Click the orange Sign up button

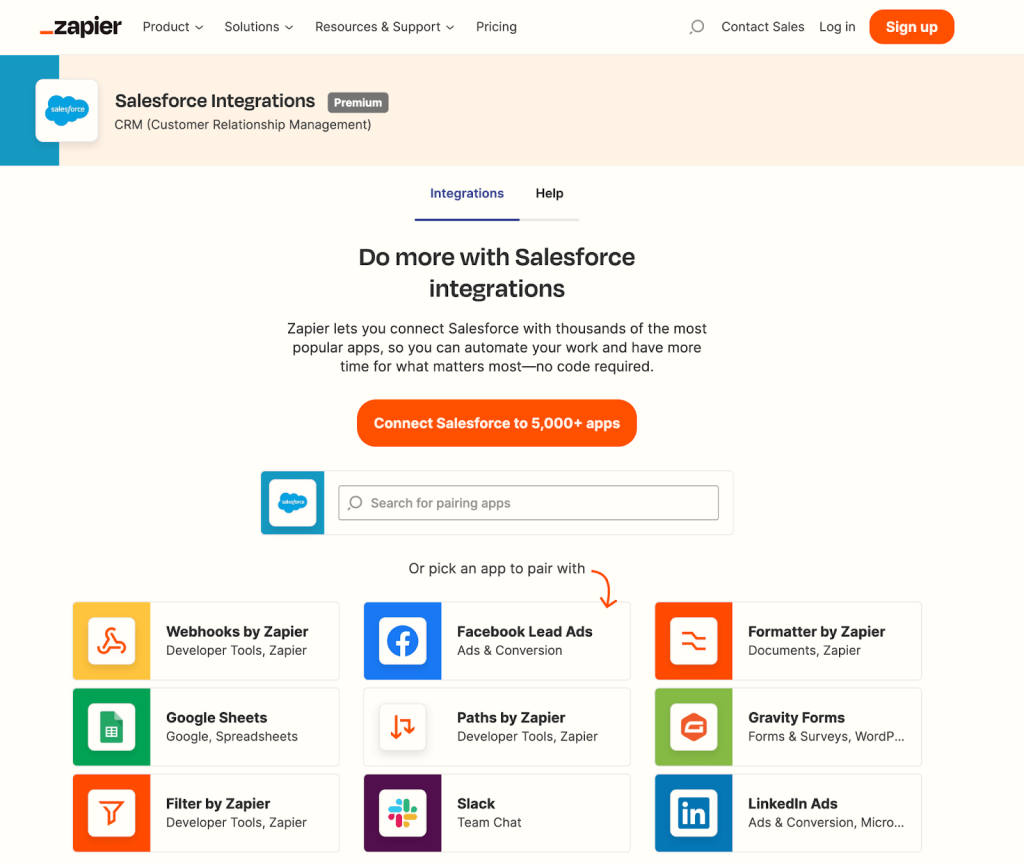(912, 27)
